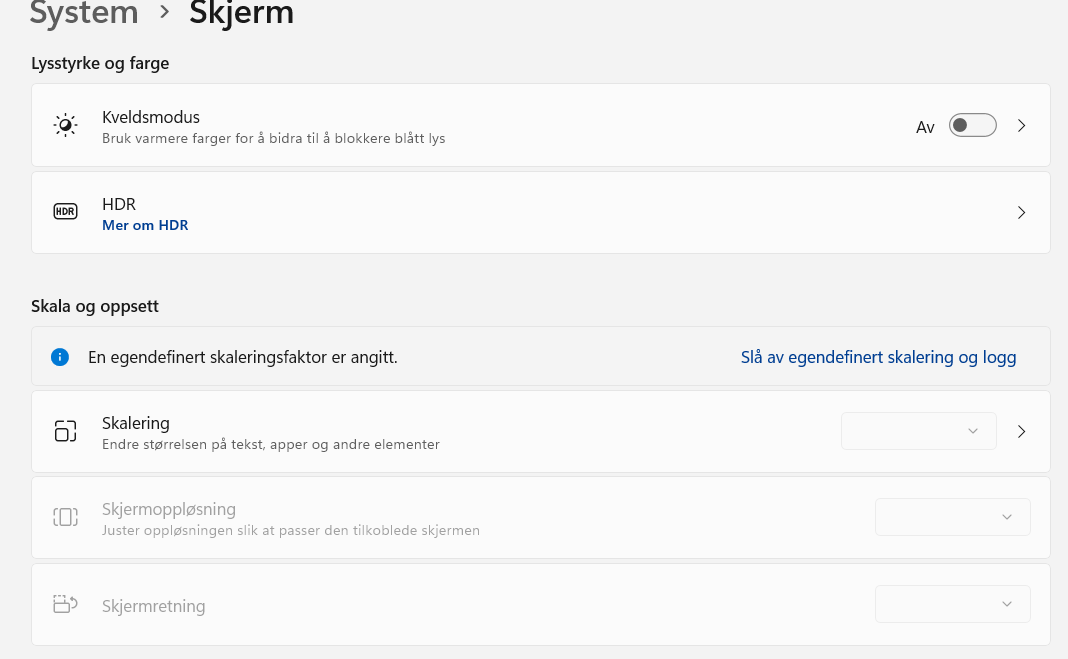Go back to System in breadcrumb
1068x659 pixels.
click(84, 14)
